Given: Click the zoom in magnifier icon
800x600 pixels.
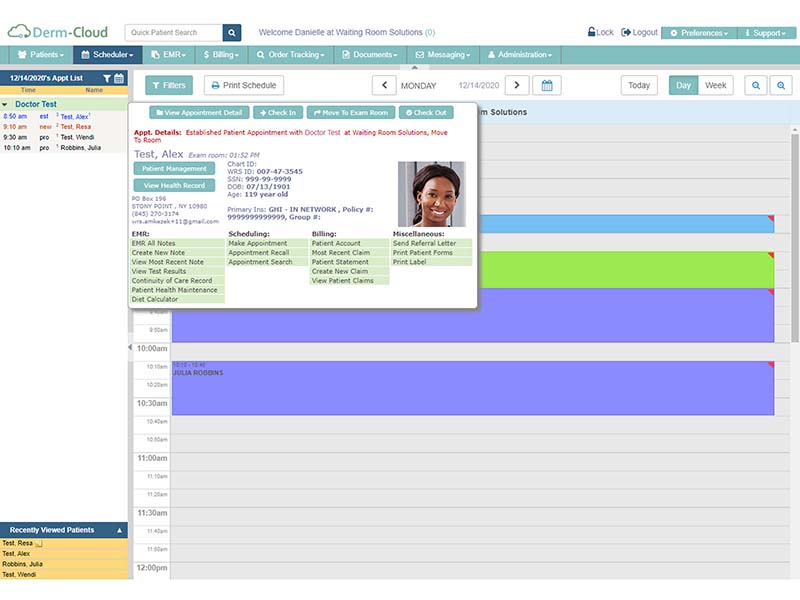Looking at the screenshot, I should (781, 85).
